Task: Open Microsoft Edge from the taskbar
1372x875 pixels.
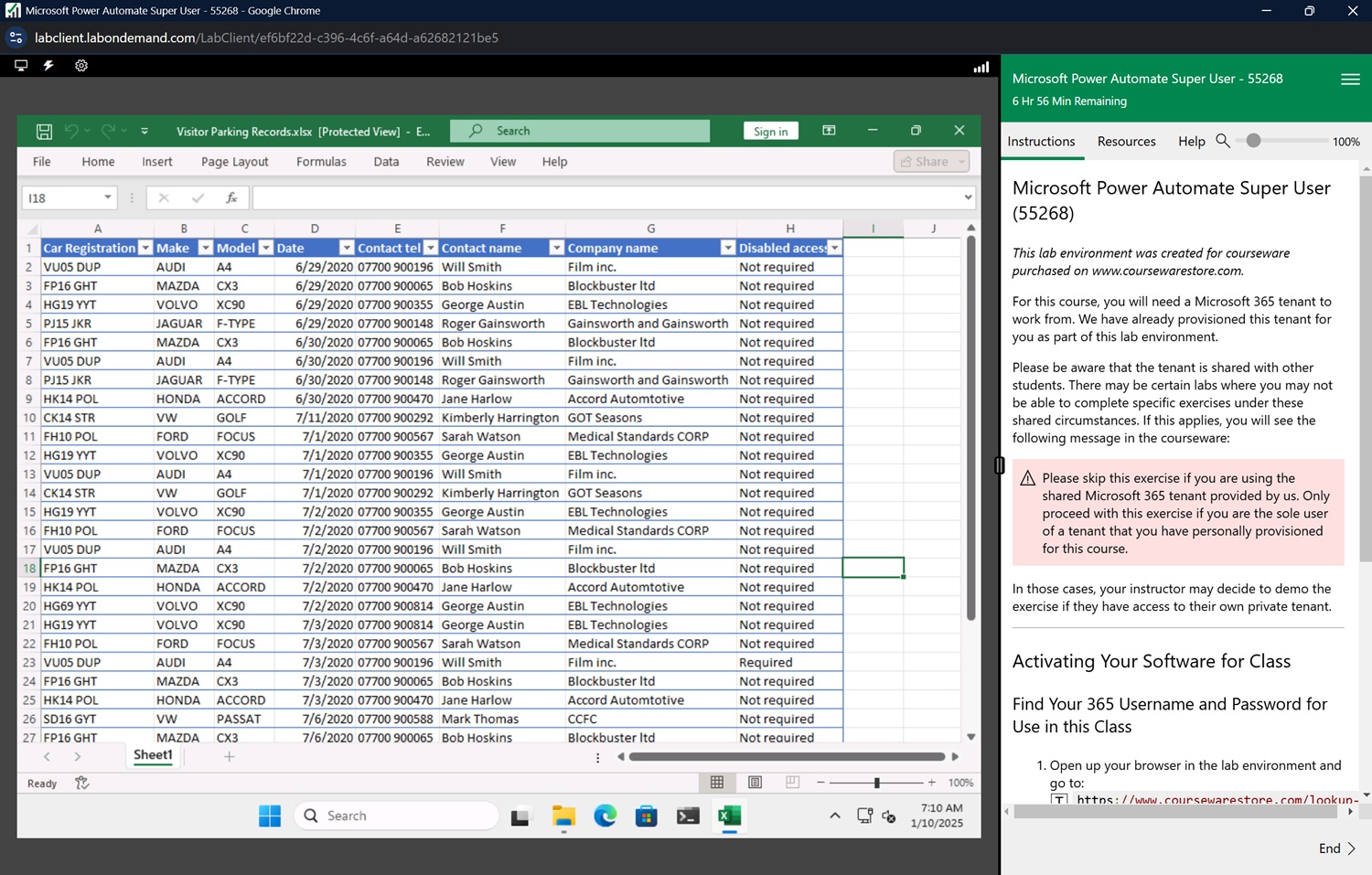Action: tap(605, 816)
